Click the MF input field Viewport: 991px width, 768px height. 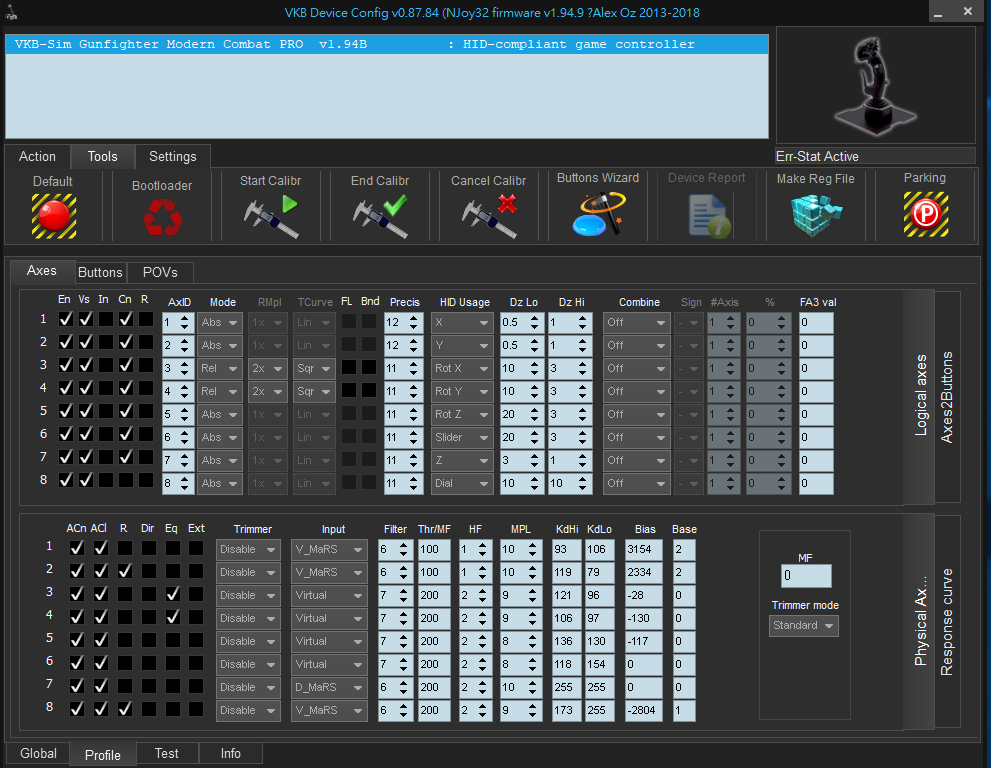(x=805, y=576)
